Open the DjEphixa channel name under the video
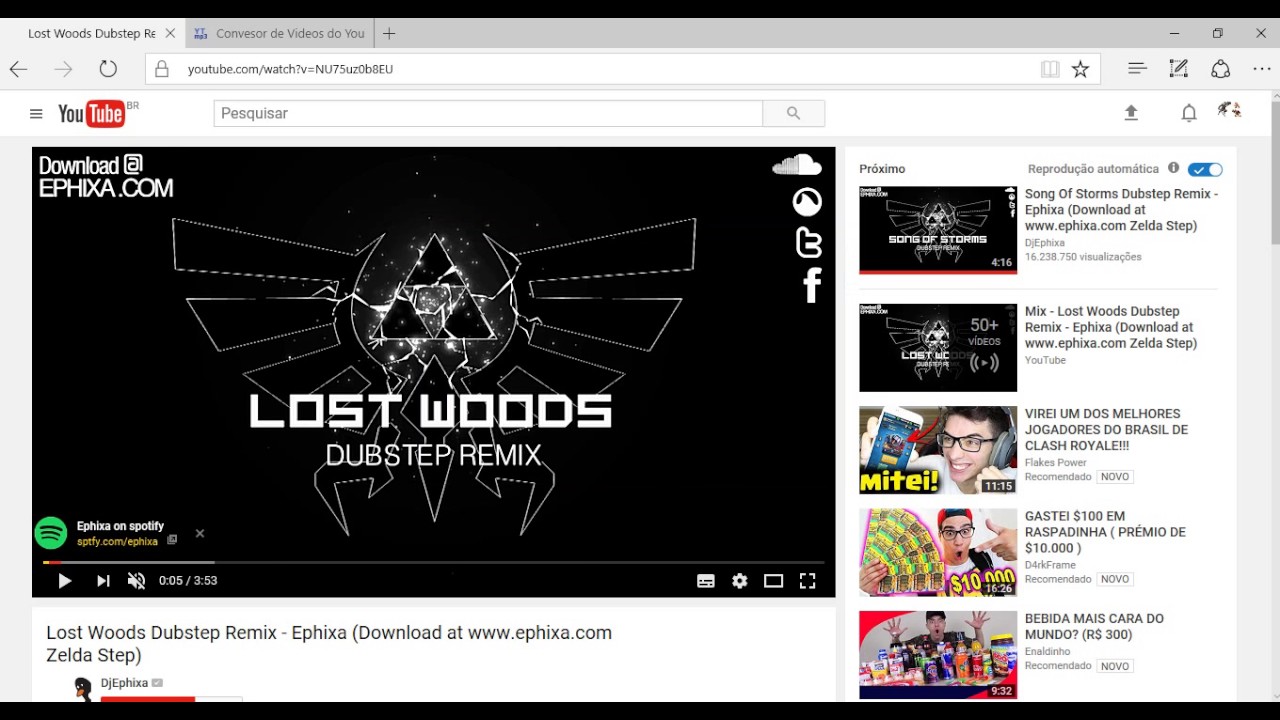The image size is (1280, 720). tap(124, 683)
